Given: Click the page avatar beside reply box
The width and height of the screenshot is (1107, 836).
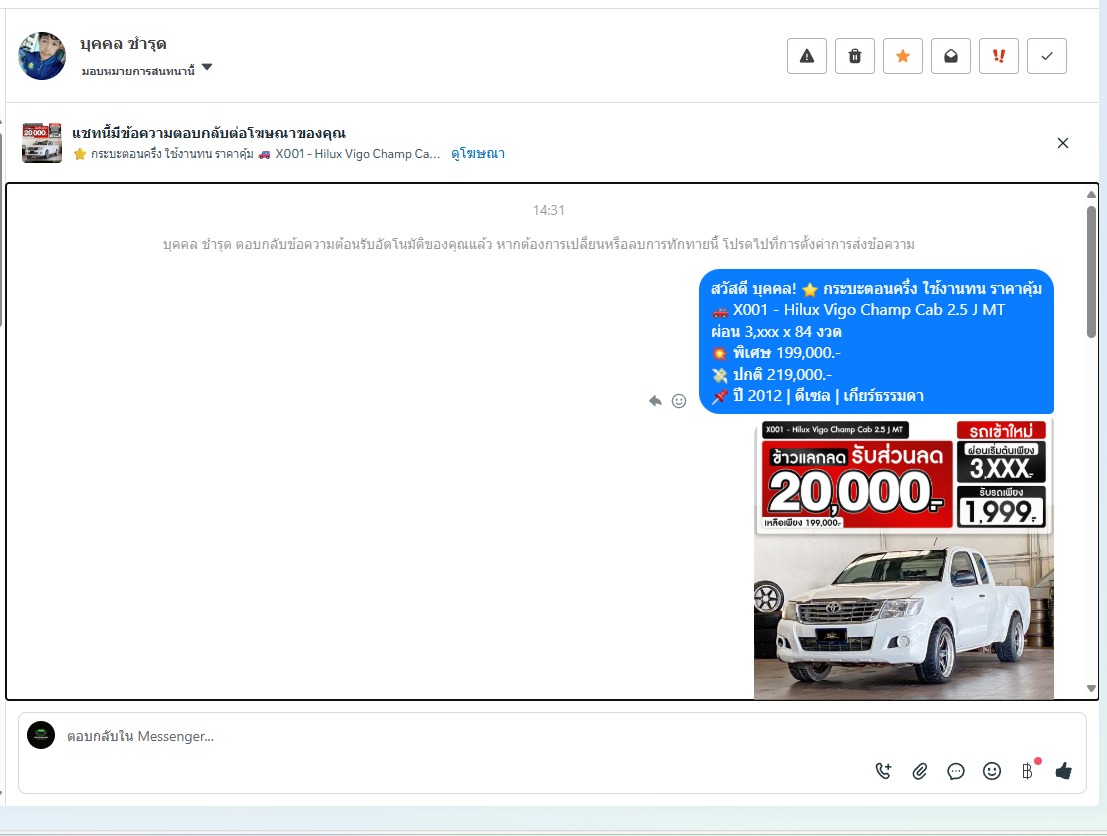Looking at the screenshot, I should (41, 735).
